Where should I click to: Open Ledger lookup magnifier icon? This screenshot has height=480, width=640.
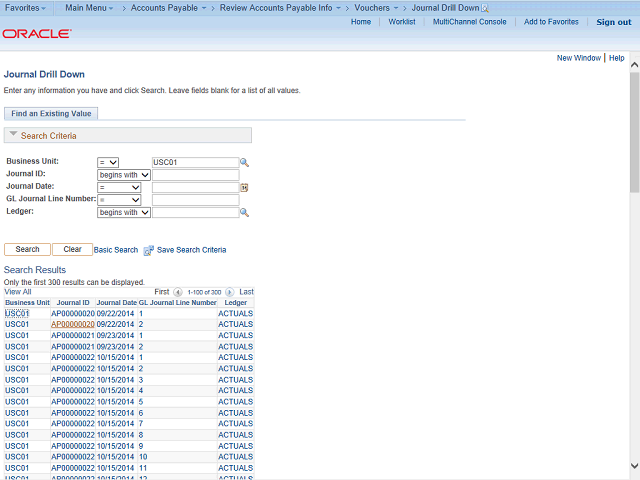244,212
